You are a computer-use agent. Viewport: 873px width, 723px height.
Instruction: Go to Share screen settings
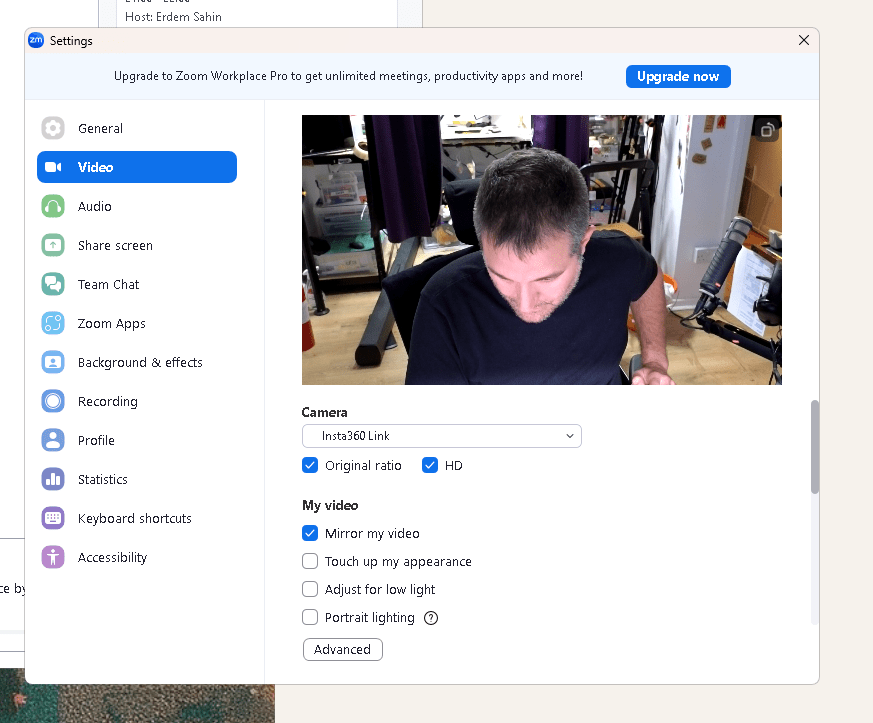(137, 245)
